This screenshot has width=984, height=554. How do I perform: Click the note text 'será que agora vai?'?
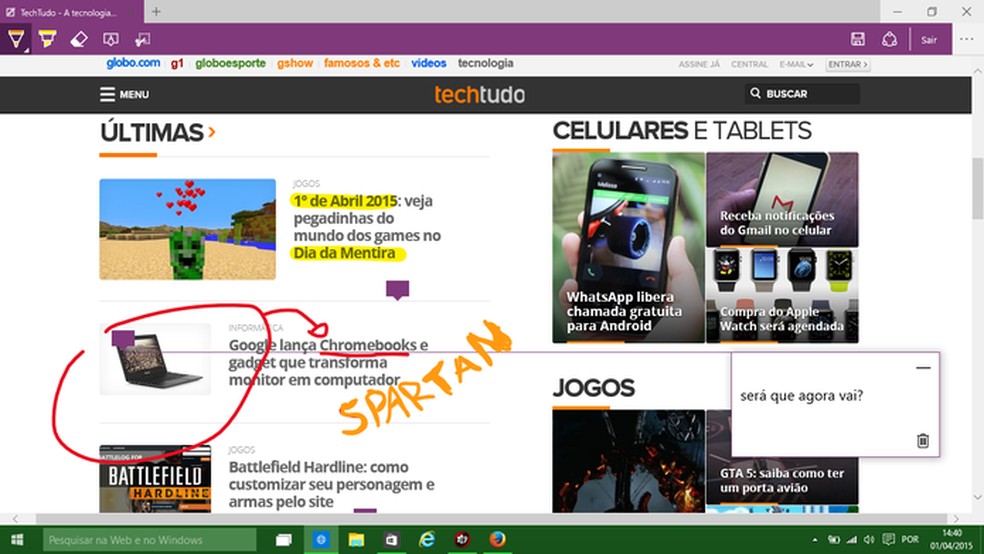[x=801, y=396]
